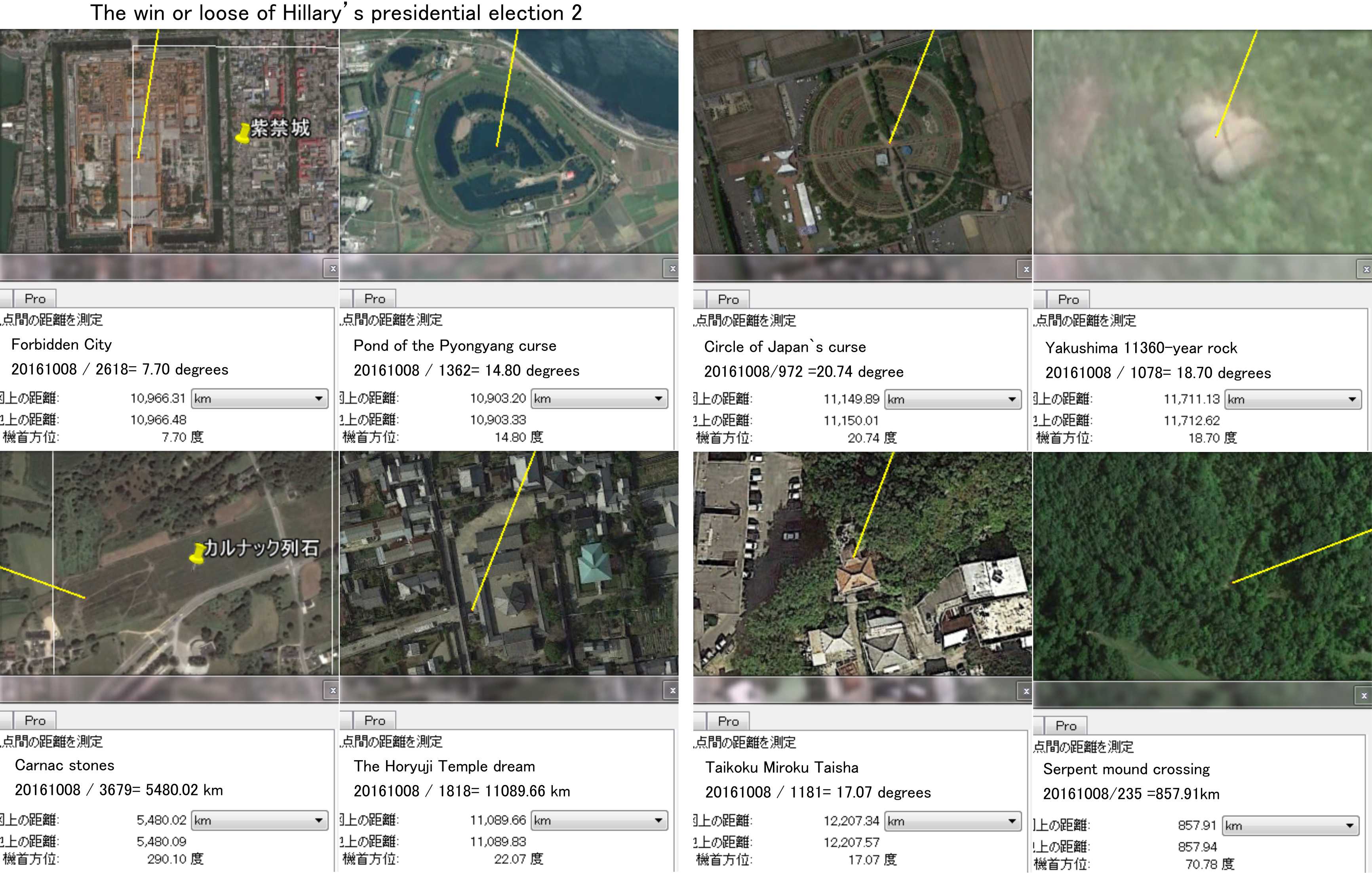This screenshot has width=1372, height=873.
Task: Select the Pro tab above Serpent mound crossing
Action: 1066,725
